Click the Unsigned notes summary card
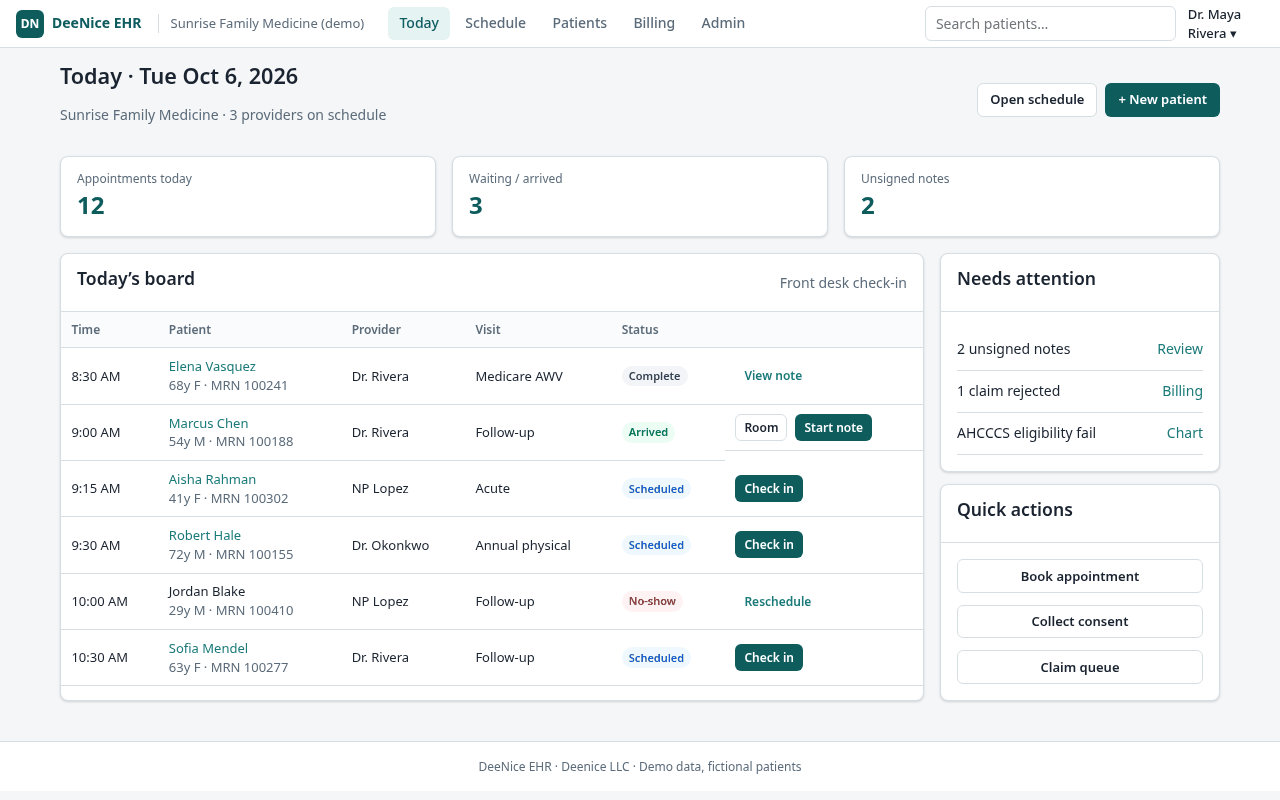Screen dimensions: 1280x800 click(1032, 197)
